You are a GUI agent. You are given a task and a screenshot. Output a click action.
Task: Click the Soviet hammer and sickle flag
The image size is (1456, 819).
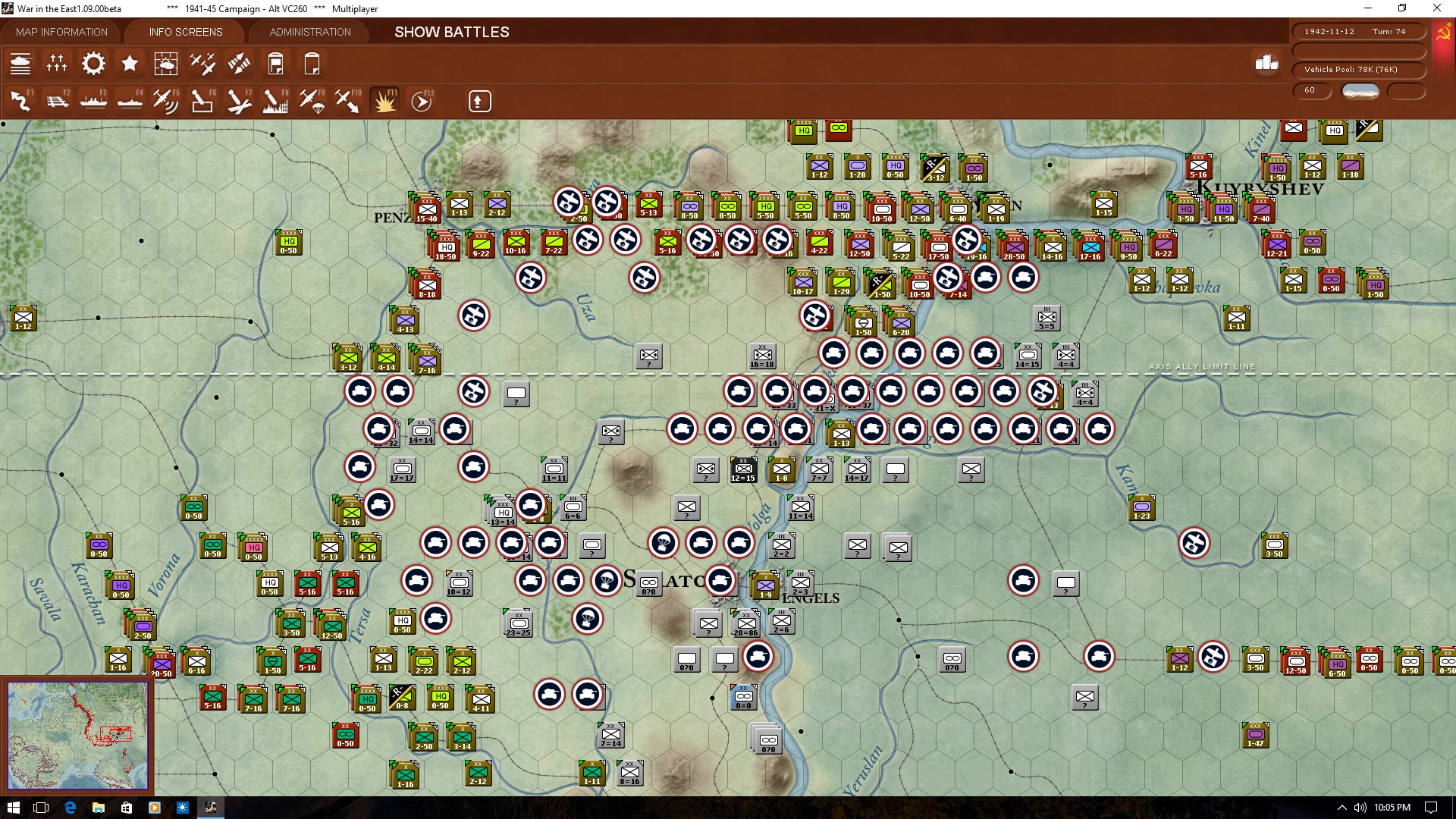pos(1443,33)
